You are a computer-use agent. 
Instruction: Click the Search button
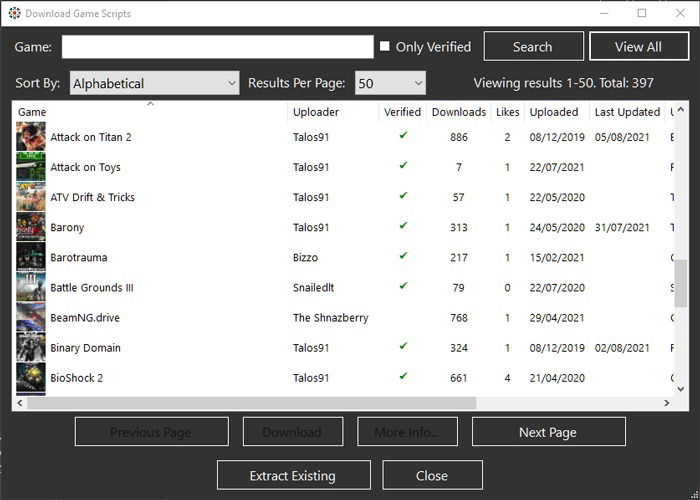(533, 46)
